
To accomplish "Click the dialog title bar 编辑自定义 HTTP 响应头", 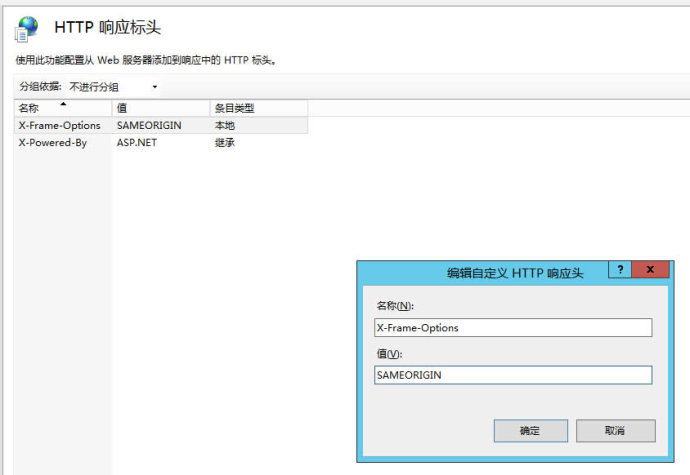I will [x=500, y=272].
